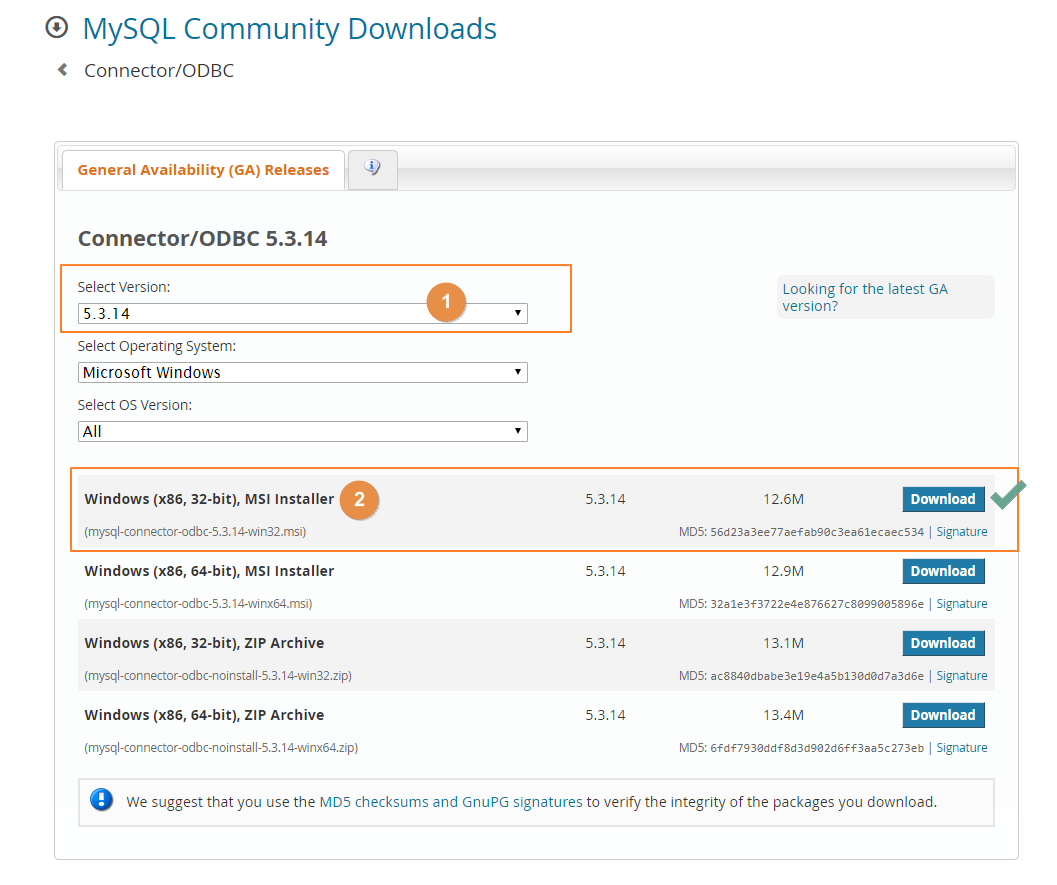
Task: Open Signature link for noinstall winx64.zip
Action: [962, 748]
